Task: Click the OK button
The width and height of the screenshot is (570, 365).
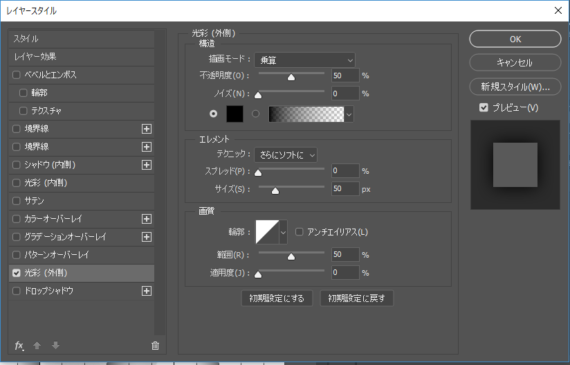Action: pos(515,39)
